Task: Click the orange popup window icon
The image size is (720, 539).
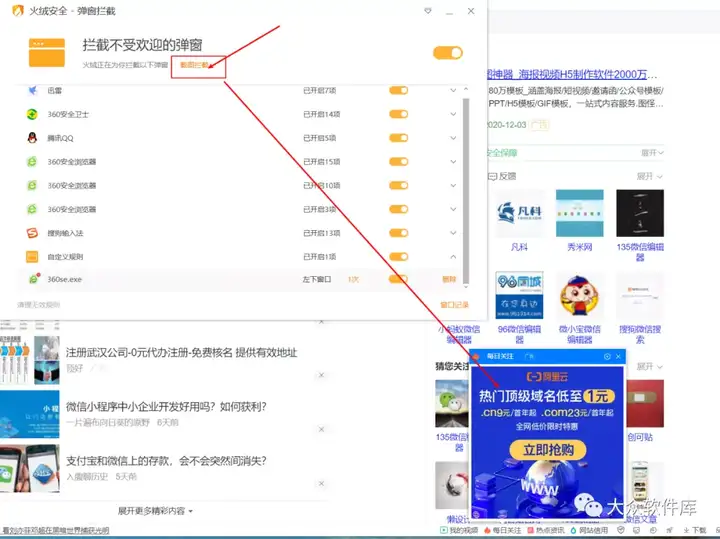Action: tap(47, 53)
